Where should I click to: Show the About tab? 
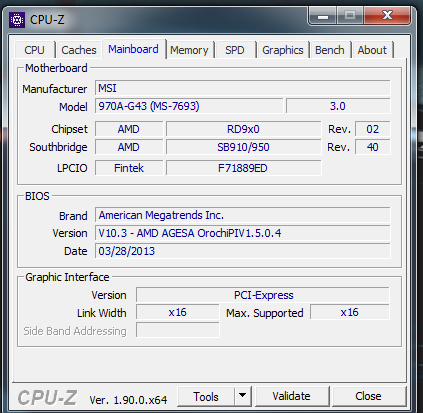tap(372, 50)
